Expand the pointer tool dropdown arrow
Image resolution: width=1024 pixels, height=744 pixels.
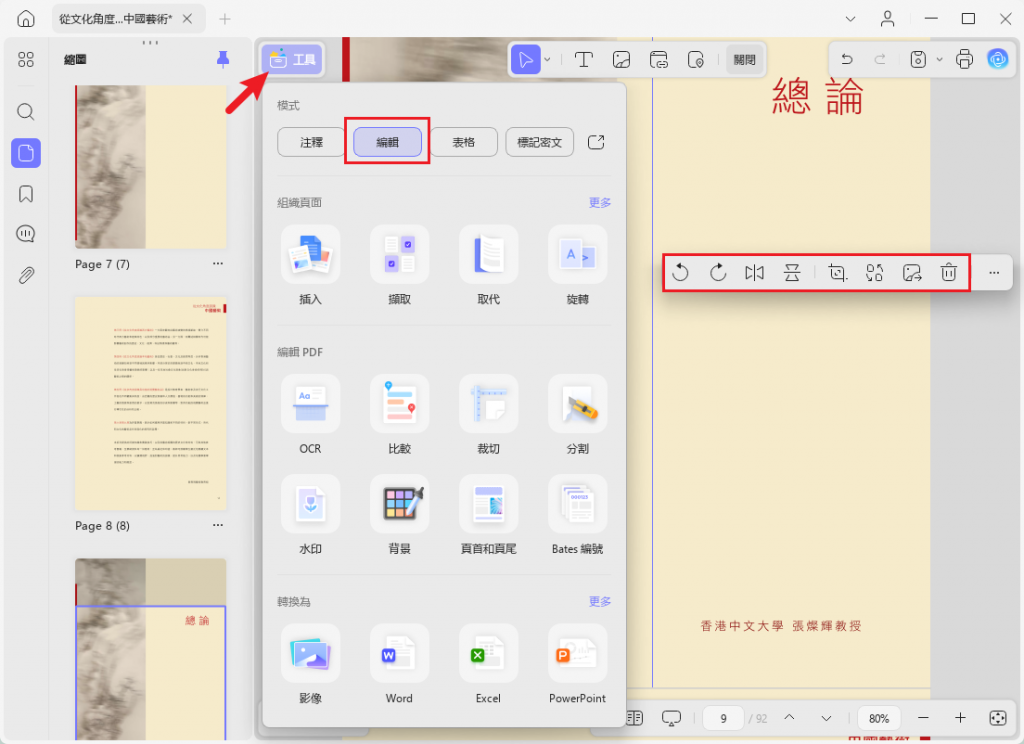click(x=547, y=59)
